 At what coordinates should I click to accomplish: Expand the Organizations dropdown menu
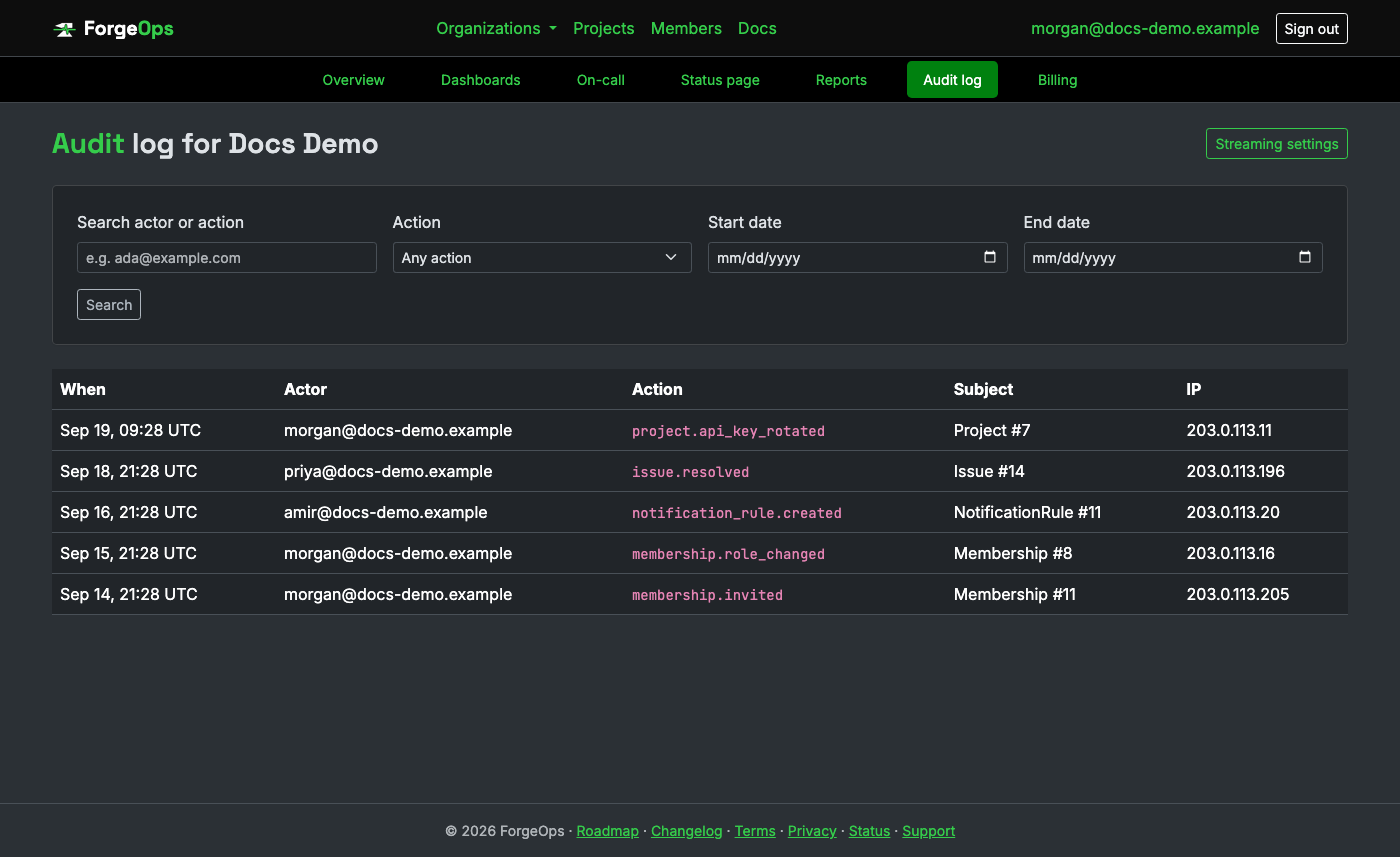coord(496,28)
